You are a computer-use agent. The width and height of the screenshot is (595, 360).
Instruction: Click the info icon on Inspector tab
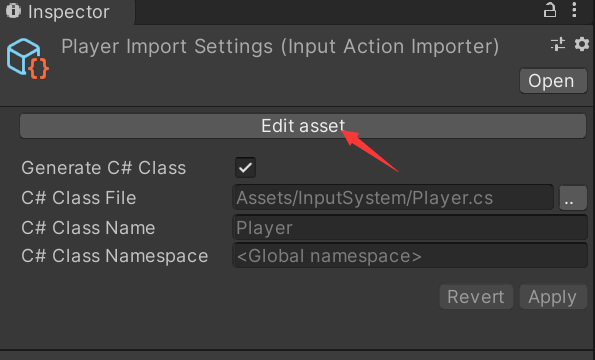pyautogui.click(x=13, y=11)
